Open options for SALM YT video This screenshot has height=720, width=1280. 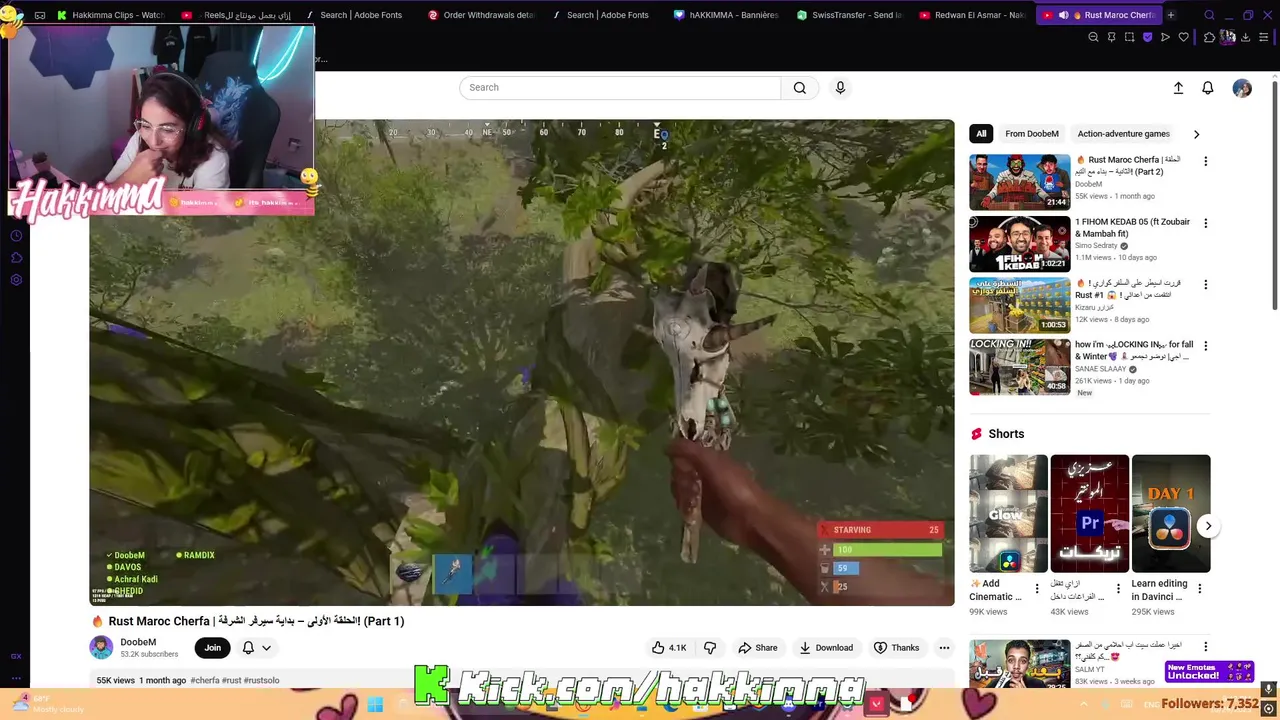pos(1205,646)
